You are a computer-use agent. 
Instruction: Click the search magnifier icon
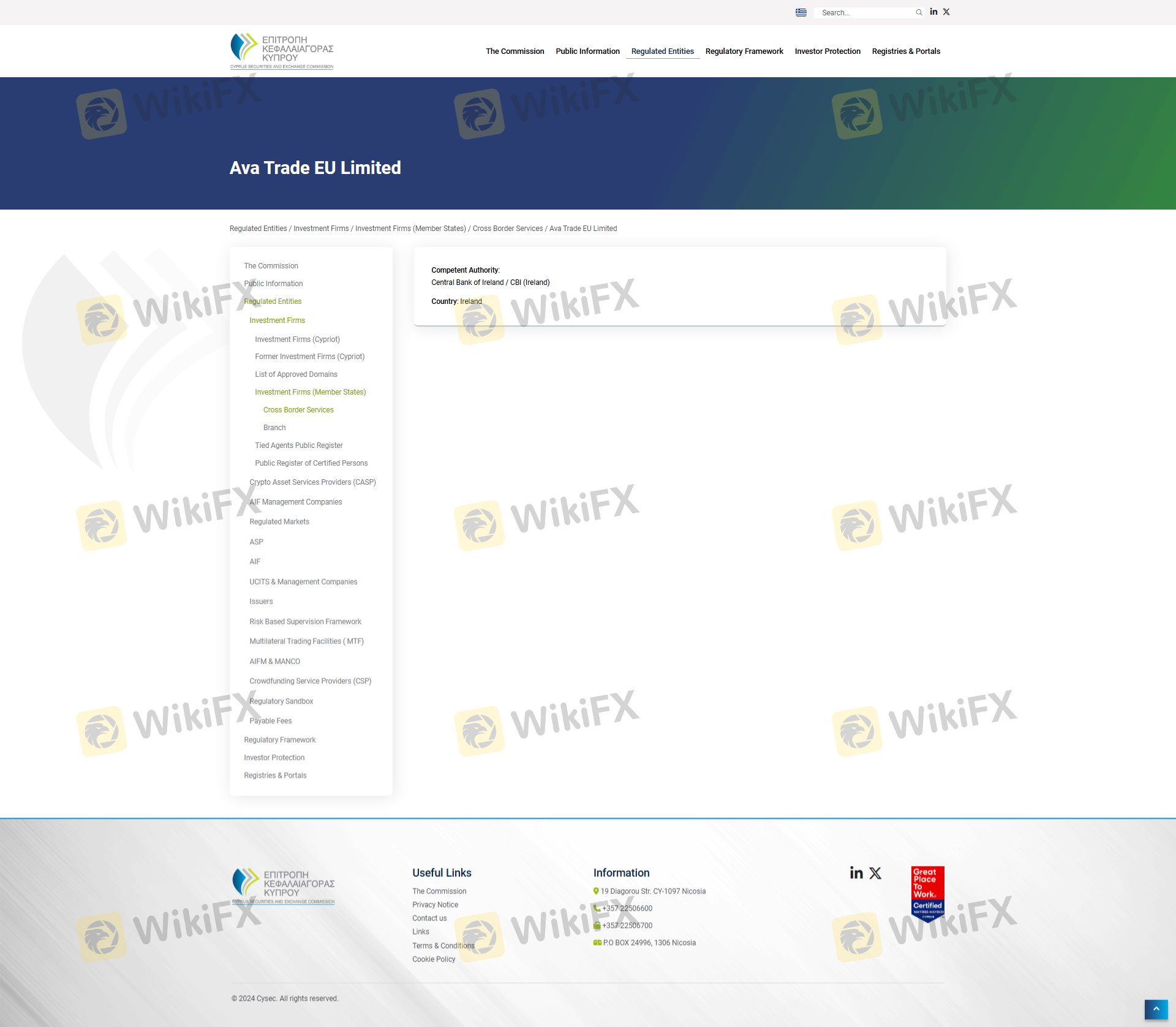click(x=919, y=12)
